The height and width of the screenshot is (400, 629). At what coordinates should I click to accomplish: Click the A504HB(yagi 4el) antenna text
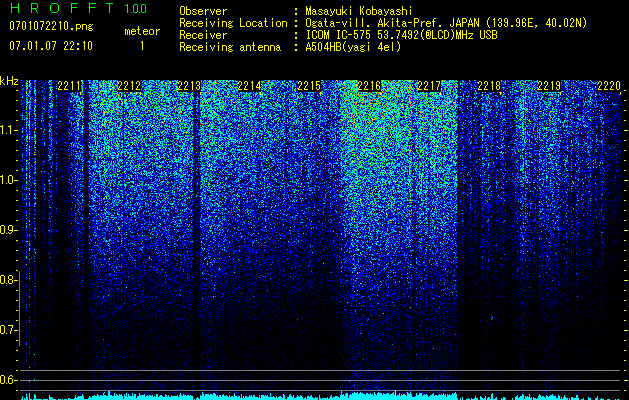[353, 47]
